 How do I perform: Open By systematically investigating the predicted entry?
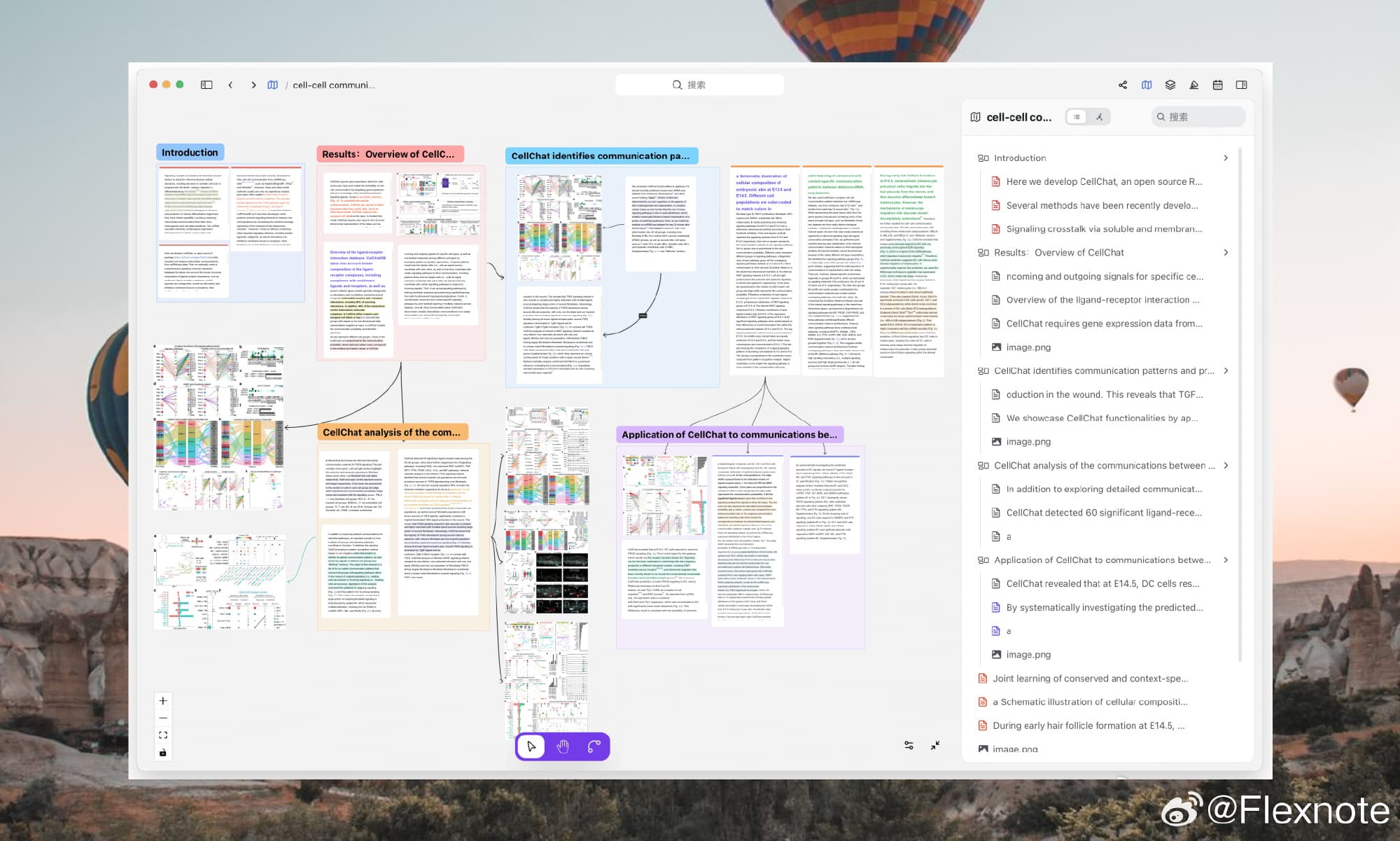(x=1102, y=607)
